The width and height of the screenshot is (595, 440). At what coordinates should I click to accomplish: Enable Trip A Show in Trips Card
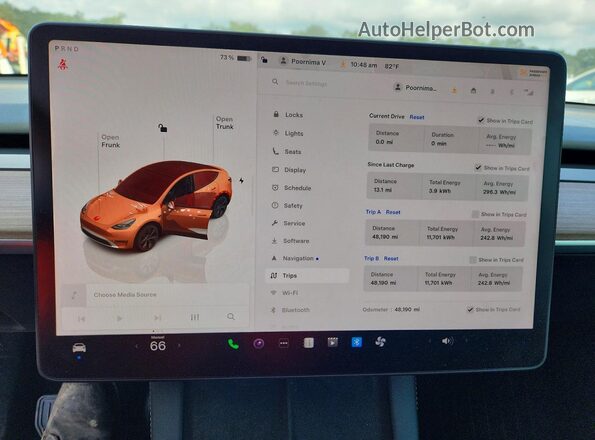point(475,214)
